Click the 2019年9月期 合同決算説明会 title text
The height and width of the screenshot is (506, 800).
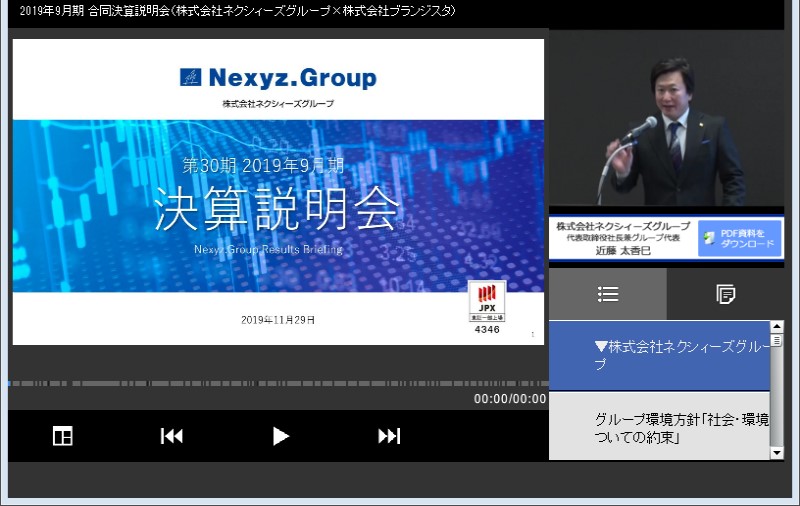pyautogui.click(x=237, y=11)
